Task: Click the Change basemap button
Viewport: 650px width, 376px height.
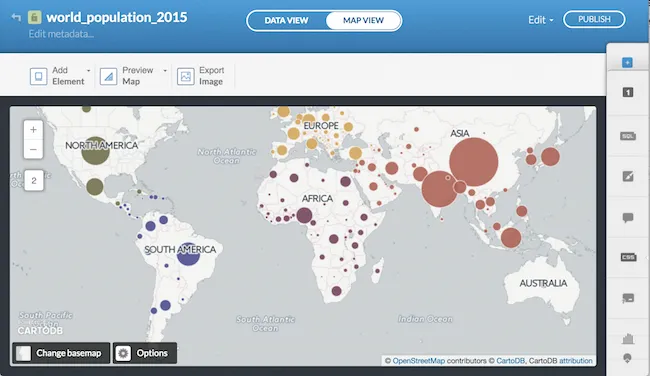Action: tap(61, 353)
